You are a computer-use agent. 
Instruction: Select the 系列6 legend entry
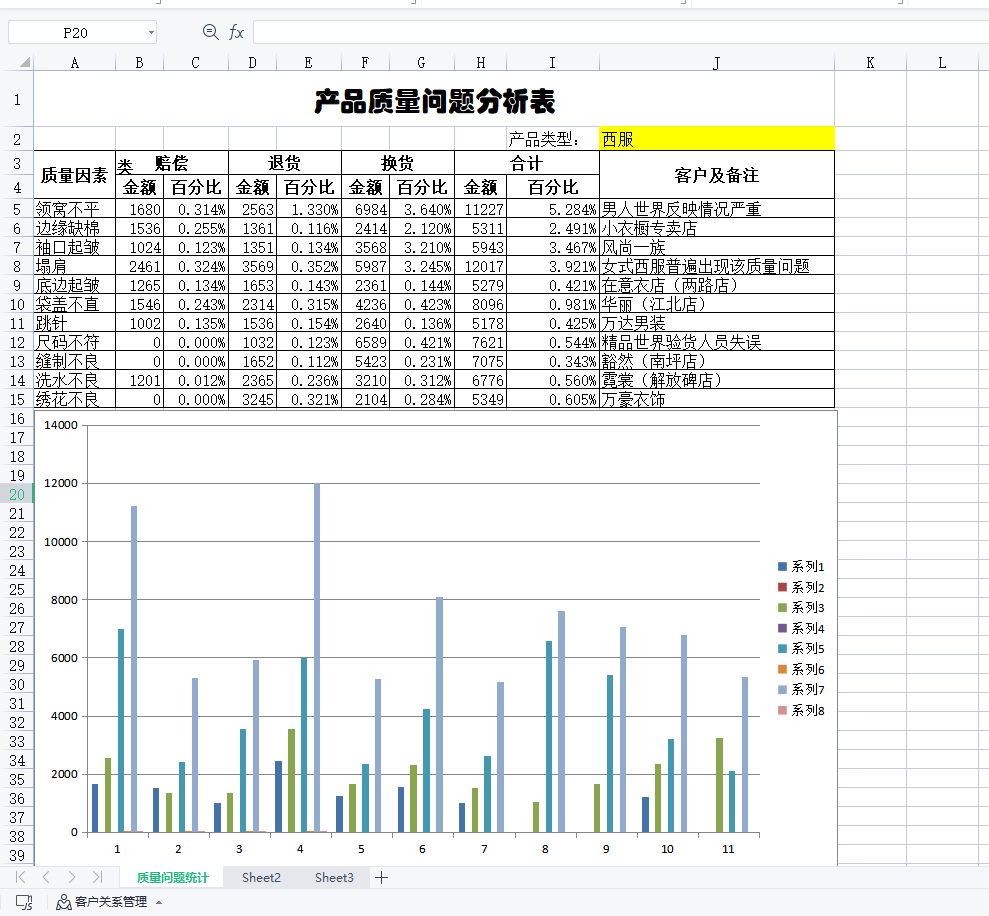[801, 669]
